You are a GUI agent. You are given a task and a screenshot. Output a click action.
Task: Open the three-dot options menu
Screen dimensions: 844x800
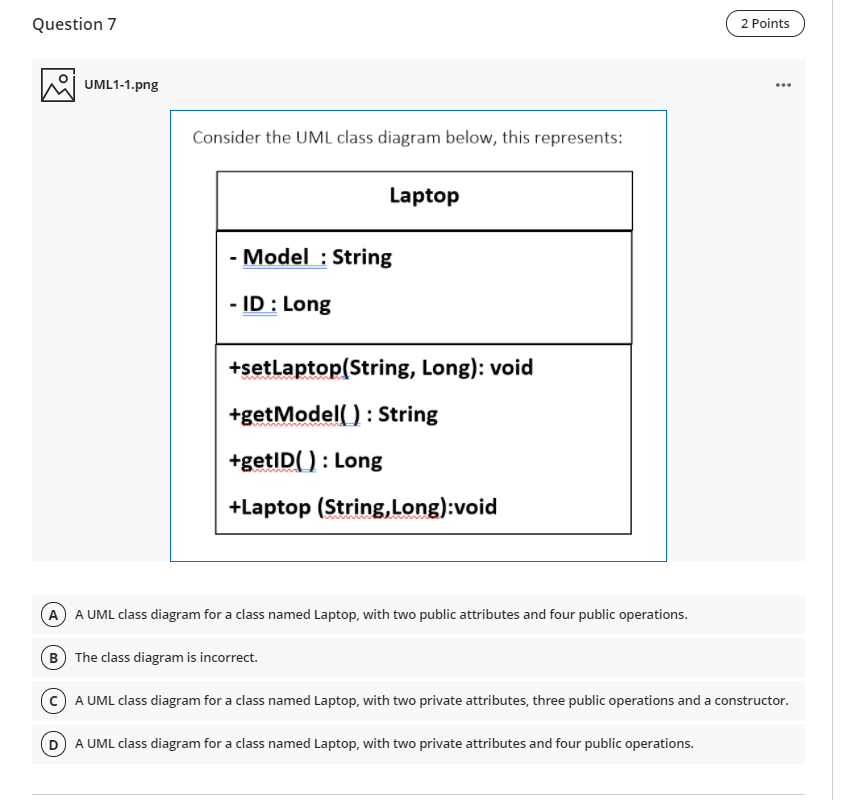[x=782, y=84]
